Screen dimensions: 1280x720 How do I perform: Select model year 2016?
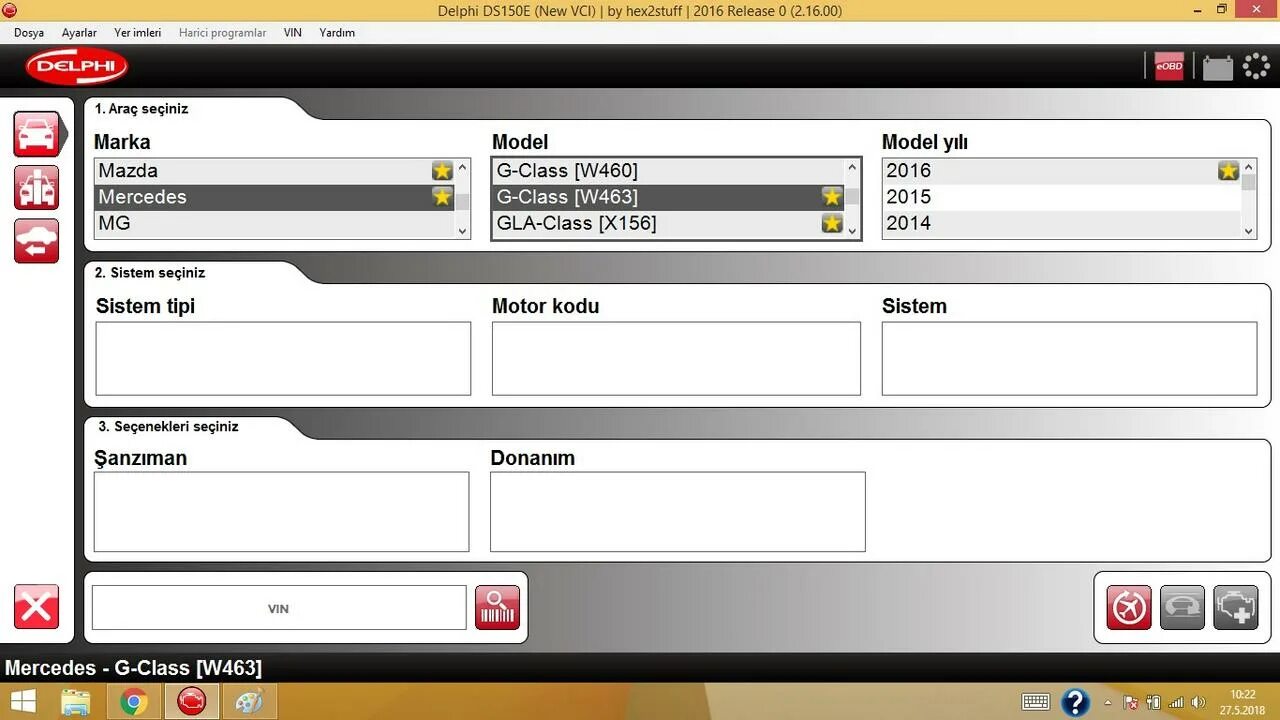click(x=1061, y=171)
